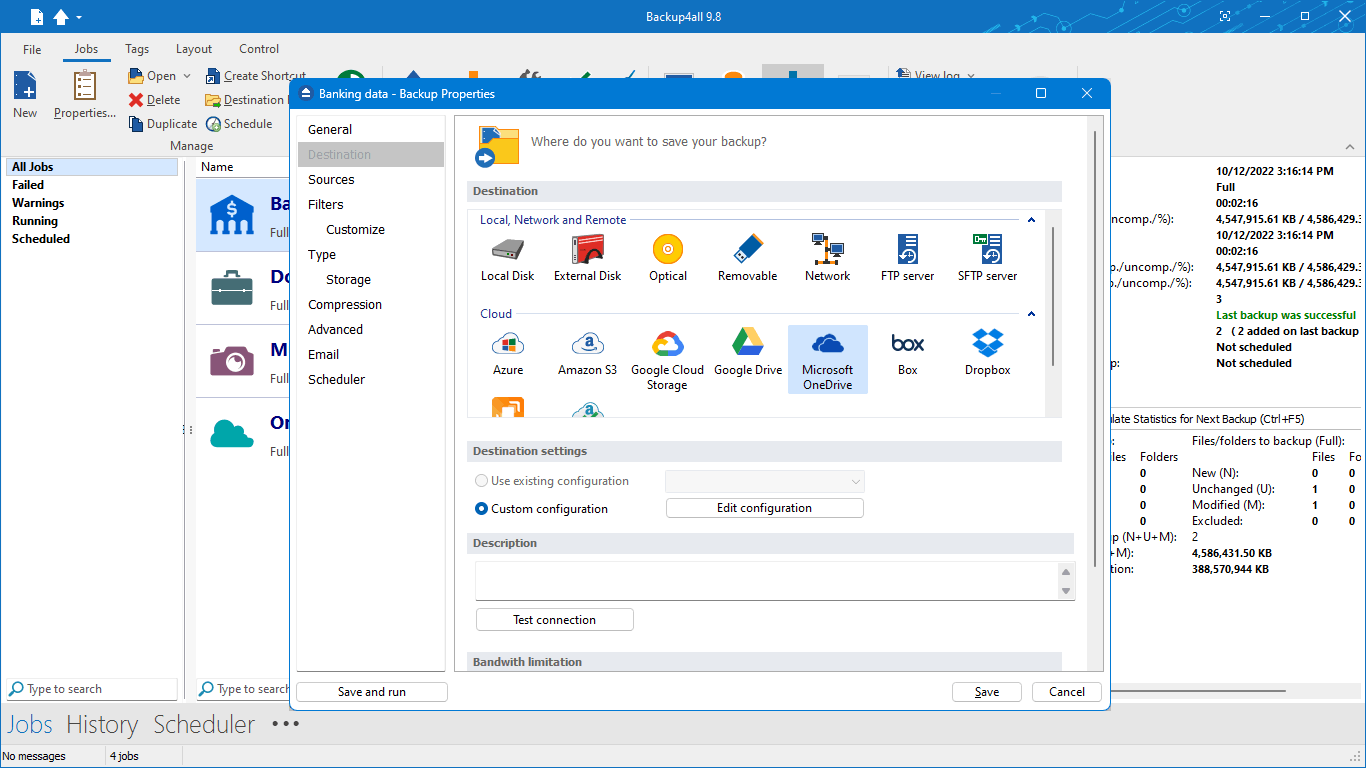Viewport: 1366px width, 768px height.
Task: Choose Google Drive as destination
Action: click(x=748, y=353)
